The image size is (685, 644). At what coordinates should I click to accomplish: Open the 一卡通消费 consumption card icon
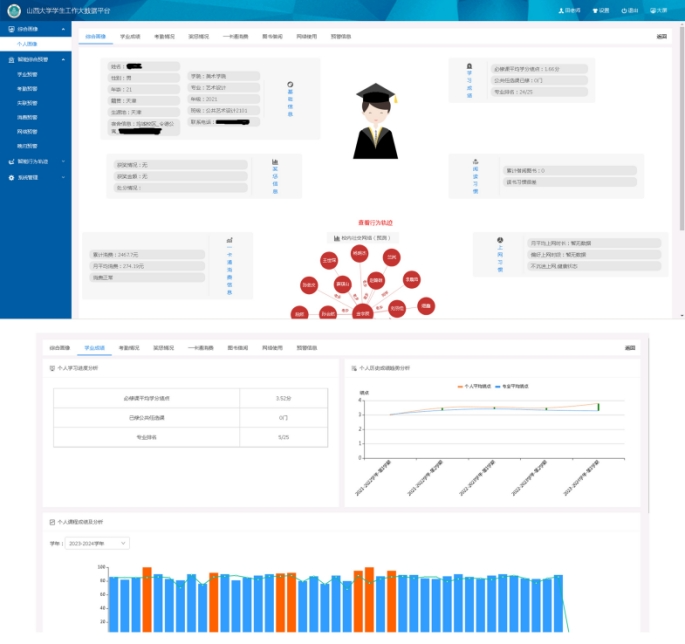coord(229,241)
